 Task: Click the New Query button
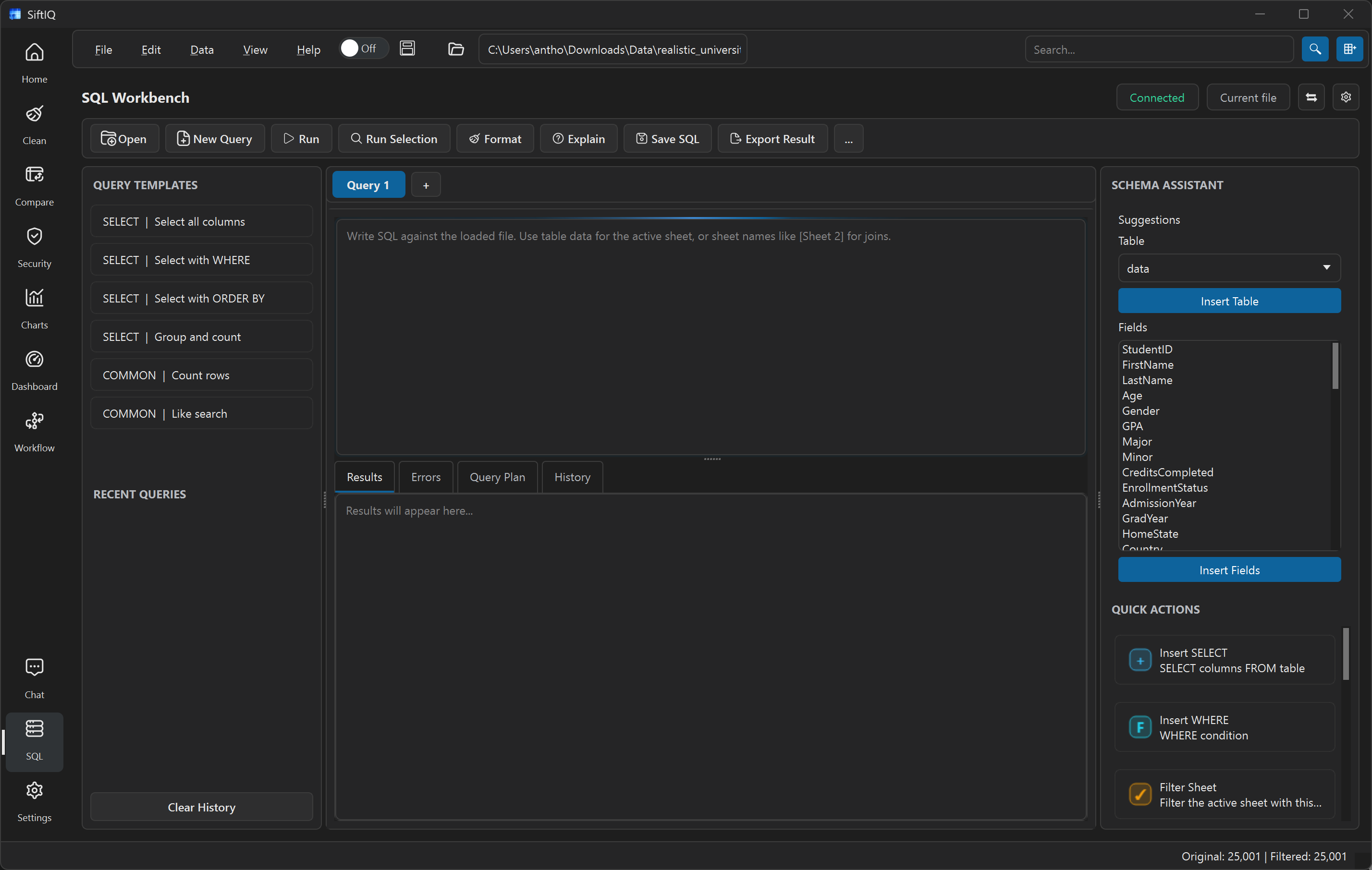tap(215, 138)
